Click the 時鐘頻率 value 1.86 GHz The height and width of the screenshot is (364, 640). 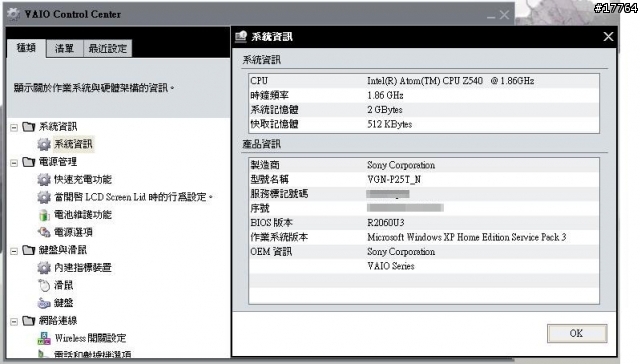click(385, 95)
